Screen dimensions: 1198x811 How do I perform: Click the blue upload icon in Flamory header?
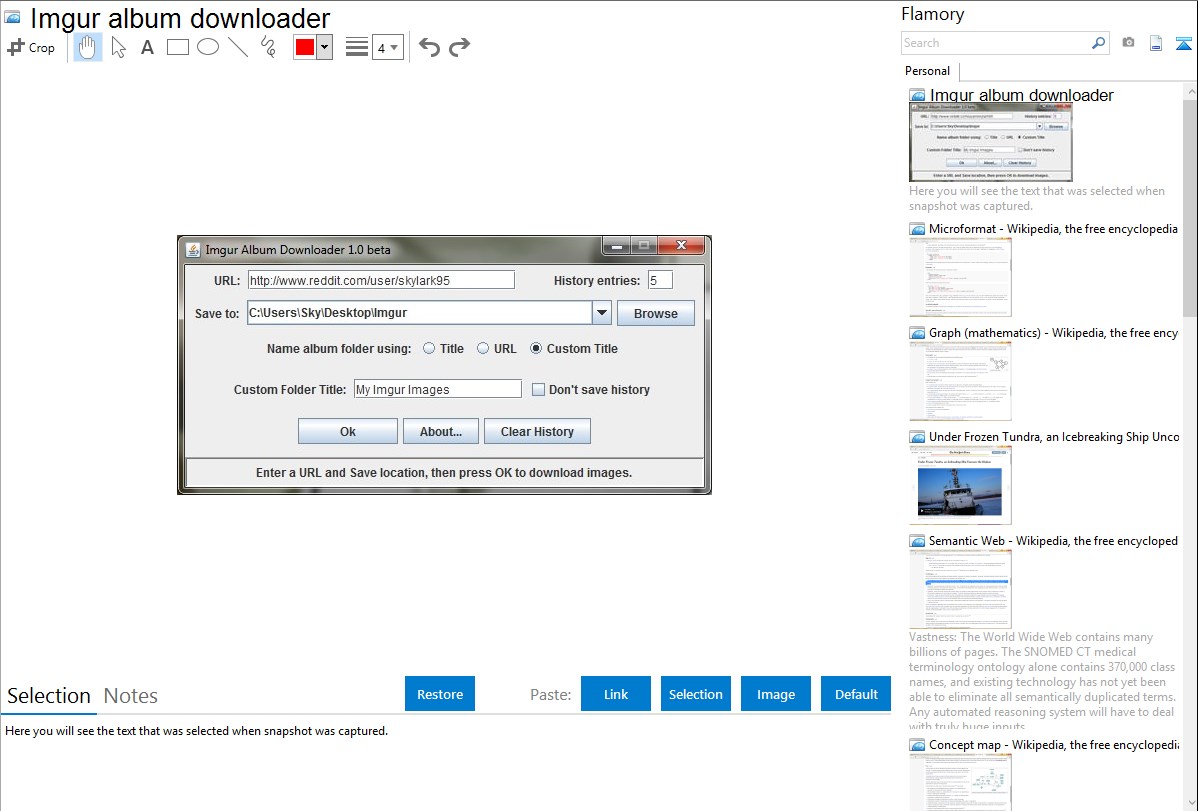[1183, 43]
